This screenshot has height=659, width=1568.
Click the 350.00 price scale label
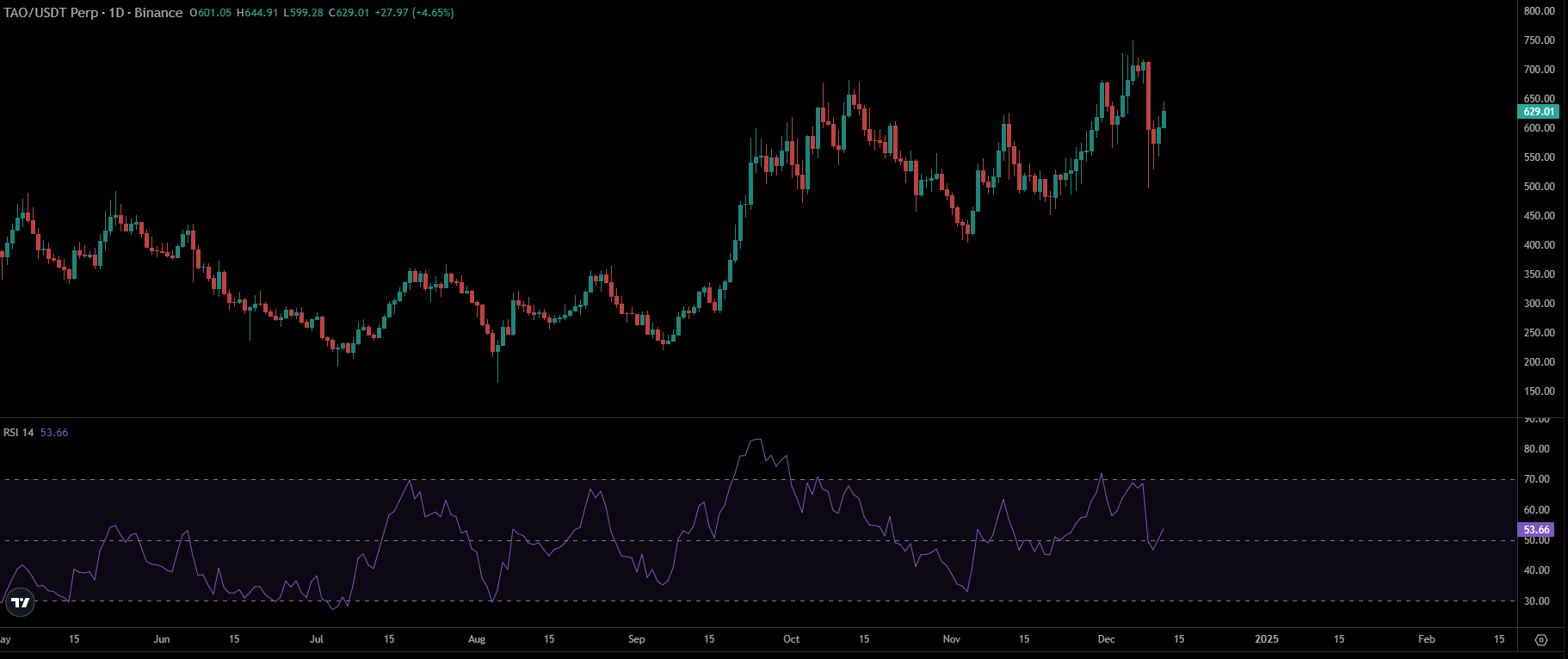pyautogui.click(x=1539, y=274)
